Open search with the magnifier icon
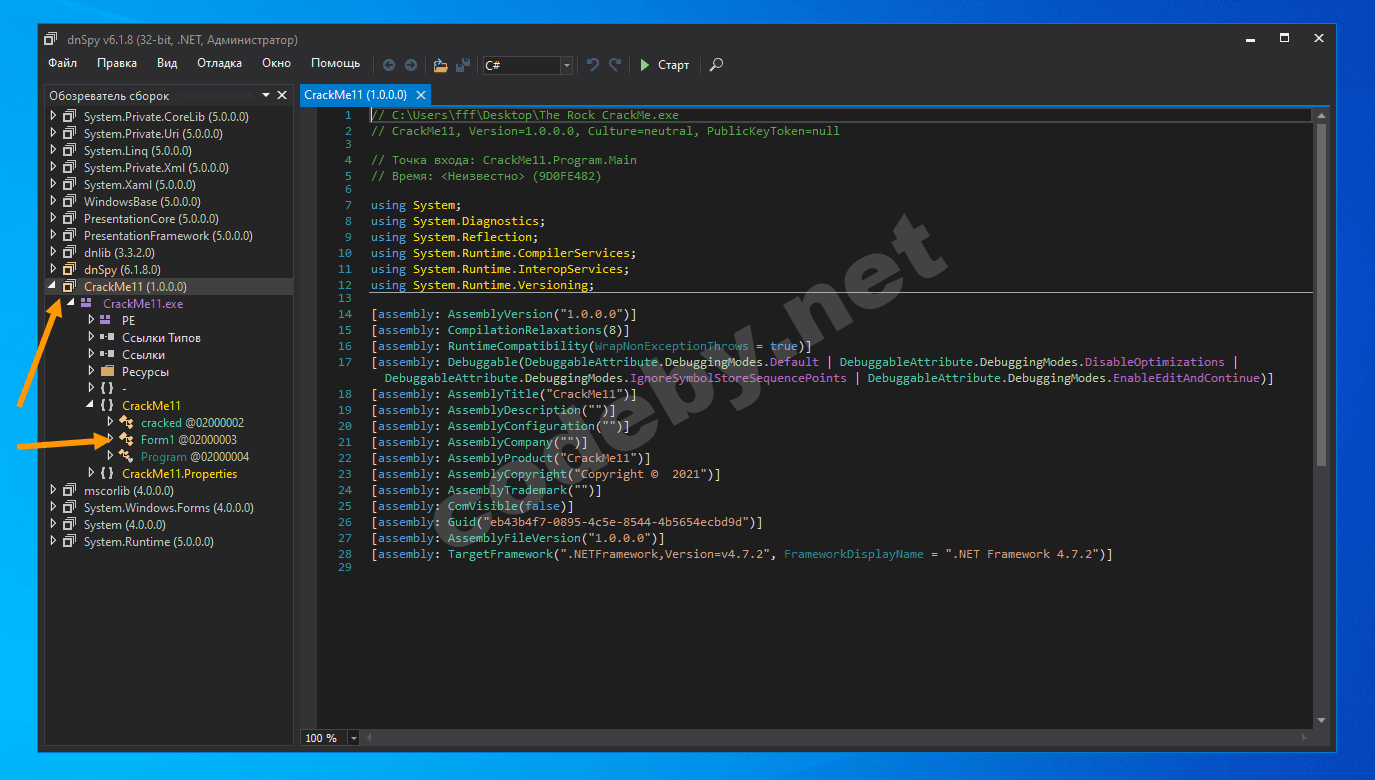Screen dimensions: 1375x780 [716, 65]
